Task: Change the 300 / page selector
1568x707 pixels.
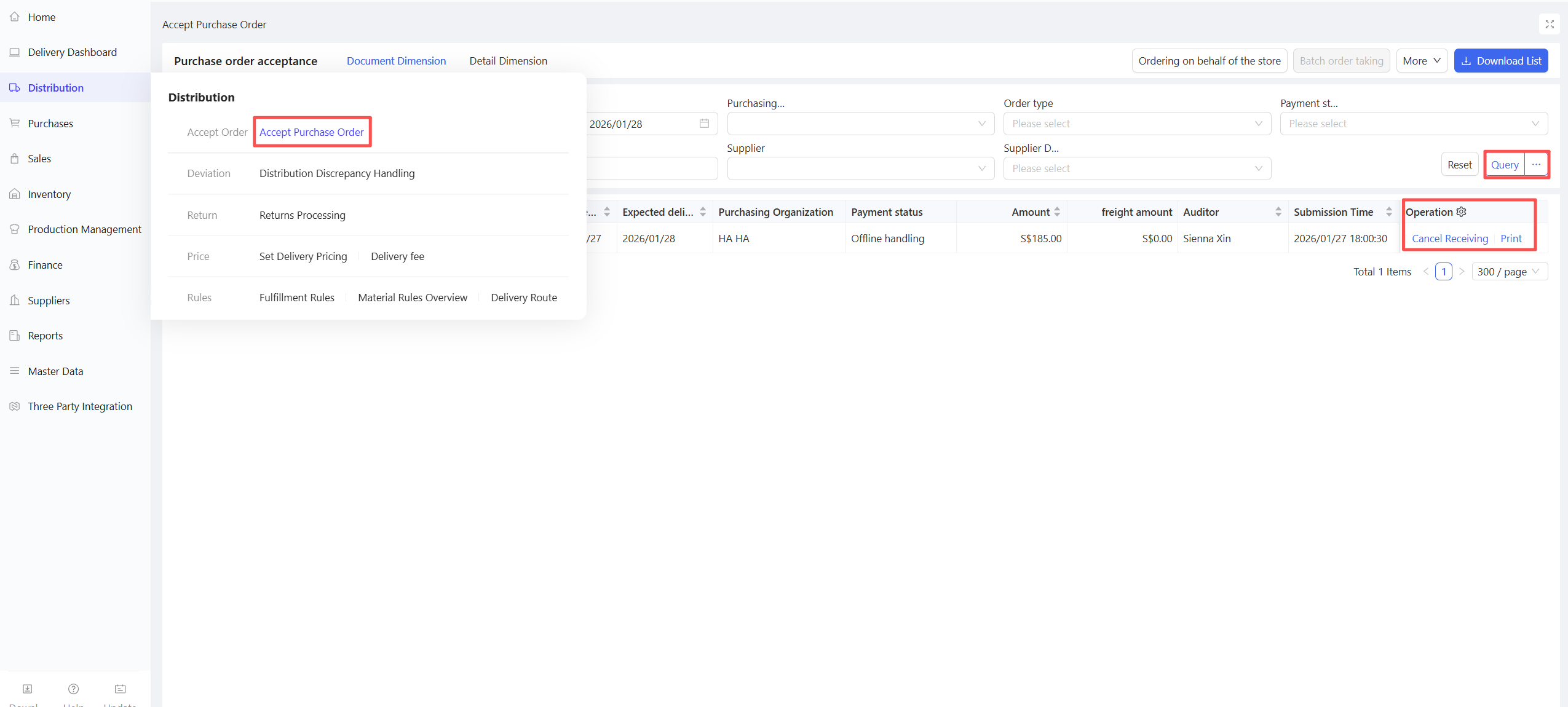Action: pyautogui.click(x=1509, y=272)
